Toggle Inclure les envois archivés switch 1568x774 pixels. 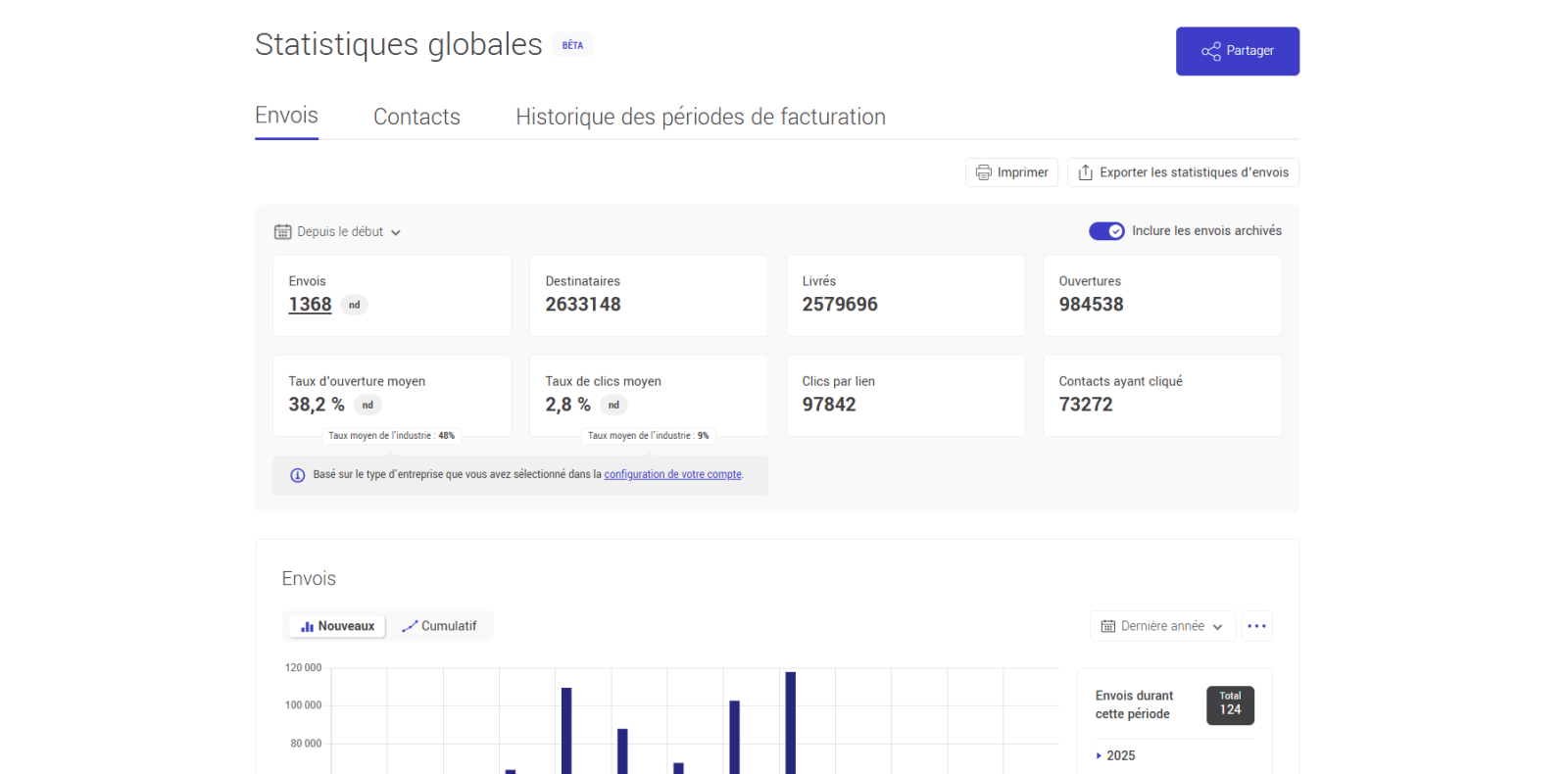(x=1106, y=231)
